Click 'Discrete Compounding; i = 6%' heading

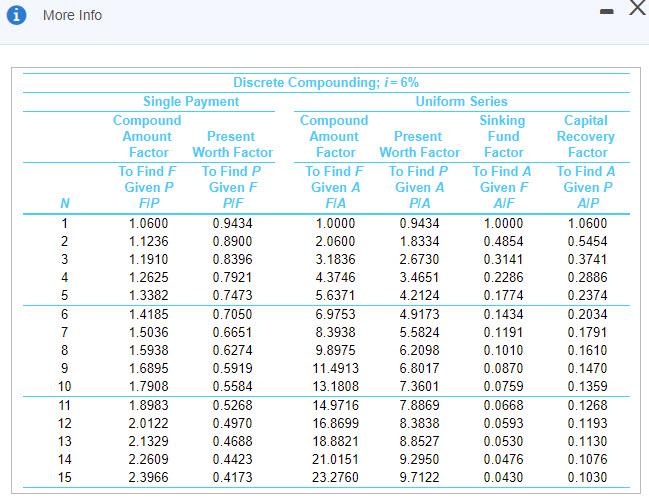click(x=326, y=82)
